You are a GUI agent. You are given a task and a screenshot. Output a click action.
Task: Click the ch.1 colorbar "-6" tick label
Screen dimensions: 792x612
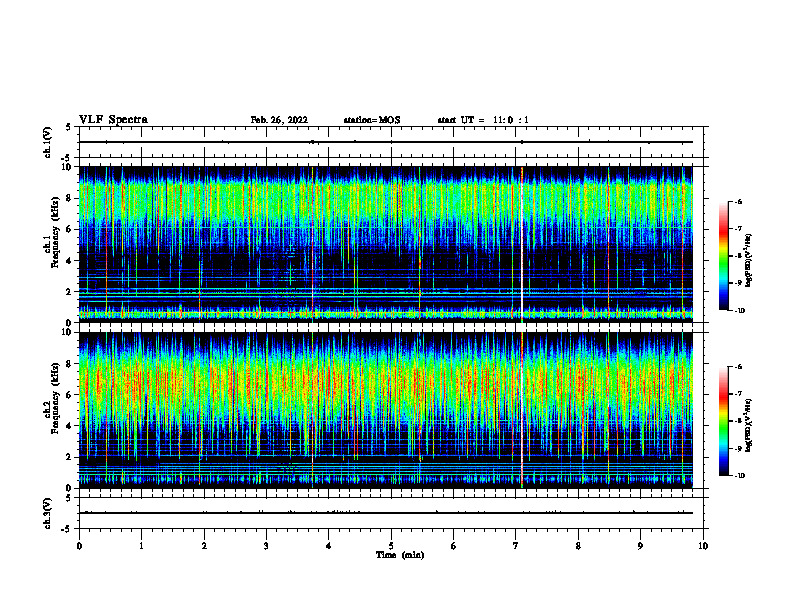point(738,201)
